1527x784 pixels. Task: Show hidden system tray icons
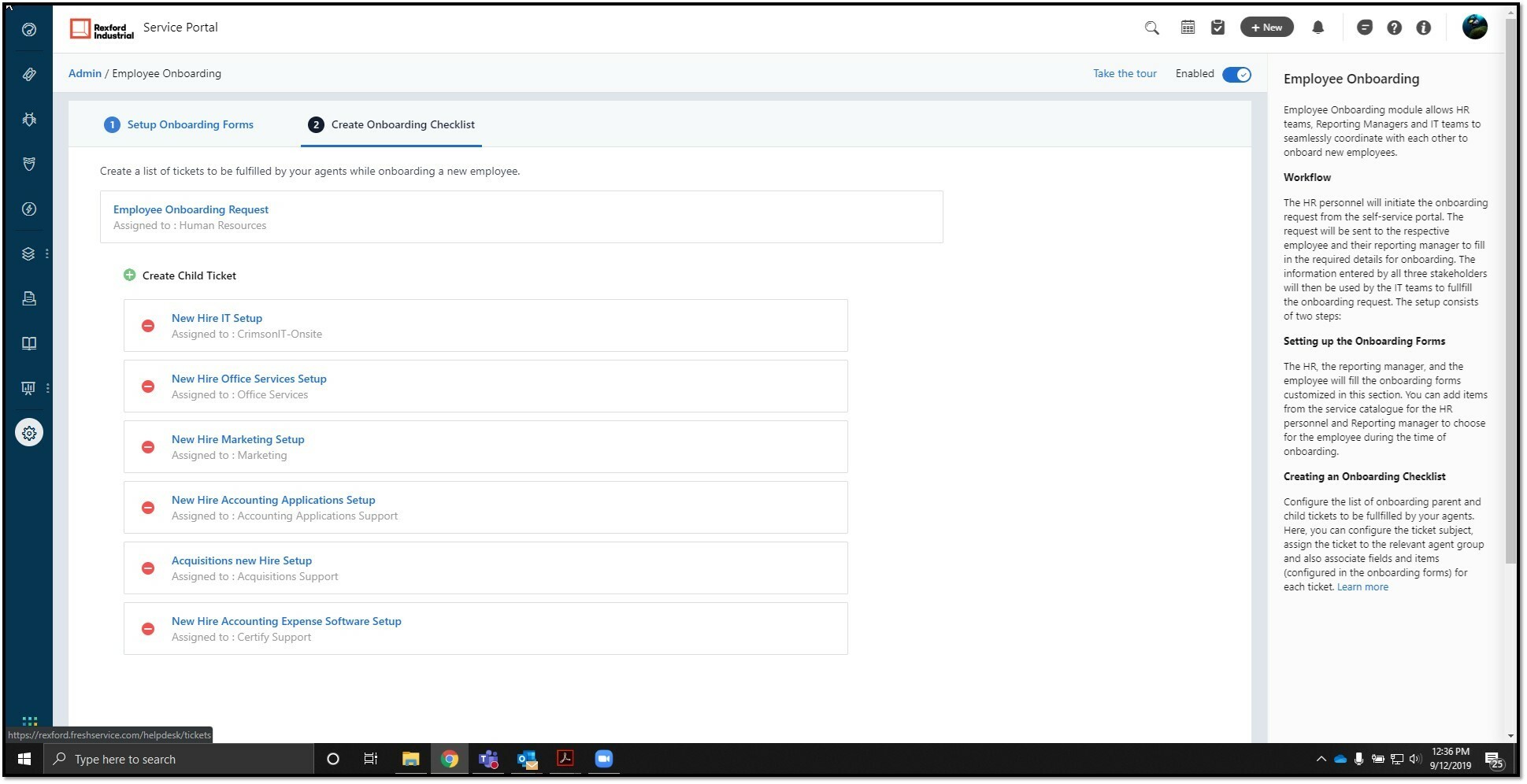pos(1321,759)
